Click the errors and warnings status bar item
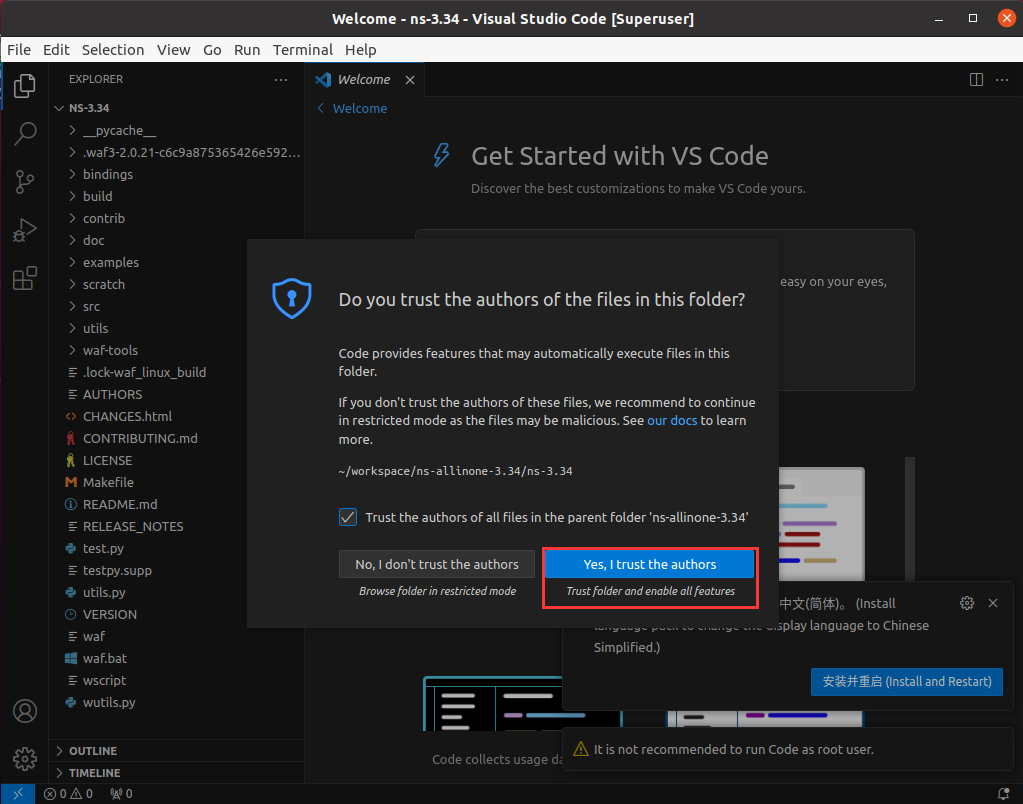This screenshot has height=804, width=1023. (69, 792)
